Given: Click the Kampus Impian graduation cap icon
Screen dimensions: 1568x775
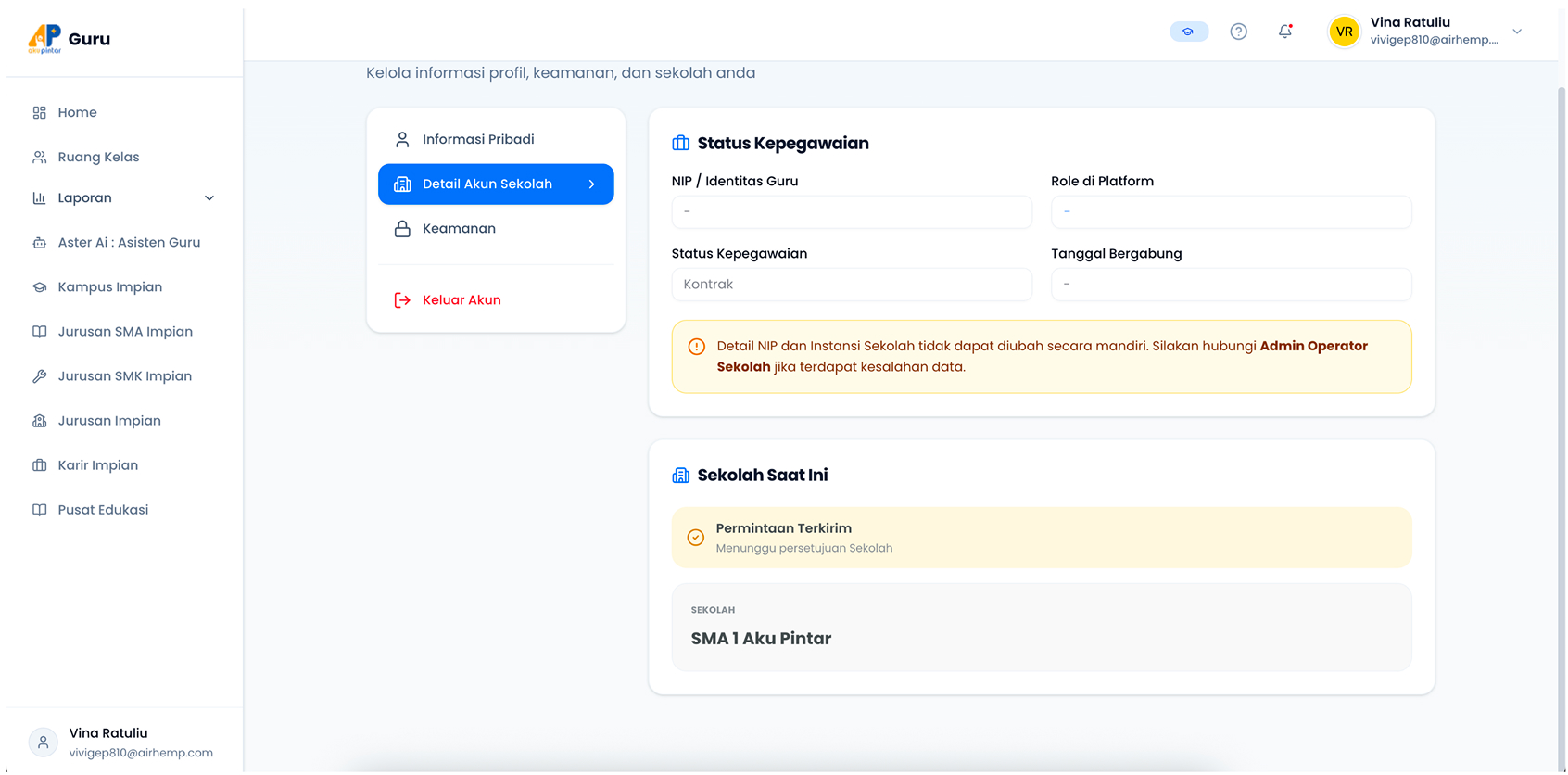Looking at the screenshot, I should pyautogui.click(x=39, y=287).
